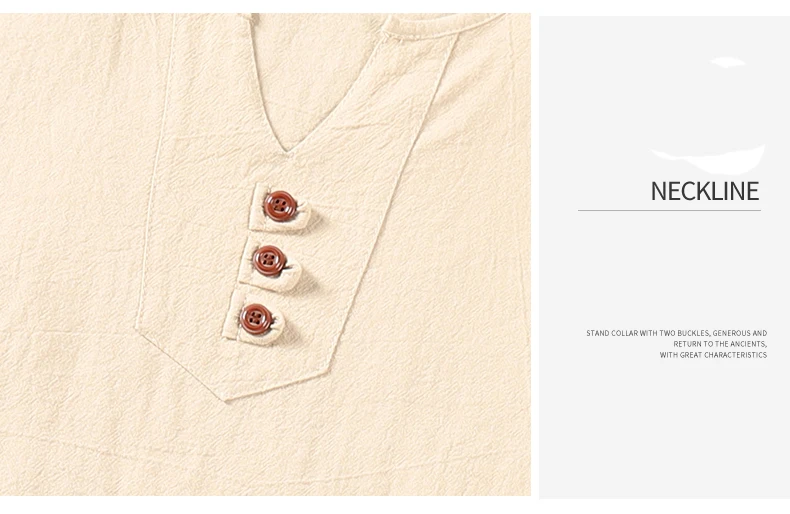Click the pointed bottom tip of the placket
This screenshot has width=790, height=514.
pyautogui.click(x=225, y=398)
